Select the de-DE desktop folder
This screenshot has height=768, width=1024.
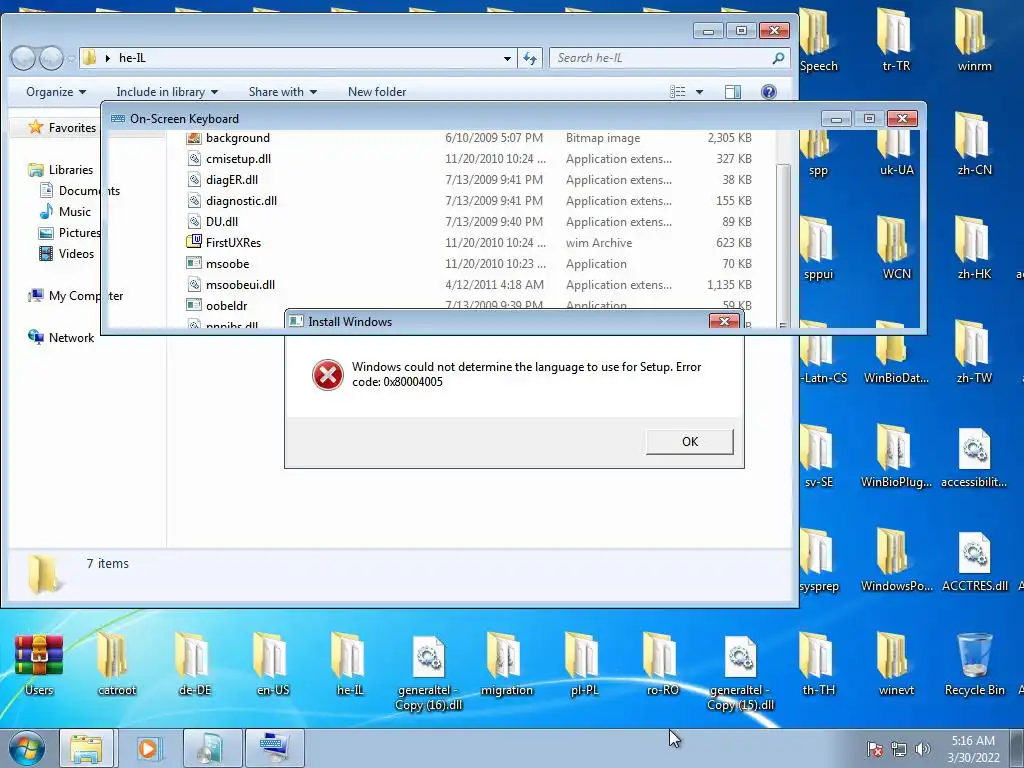[x=195, y=664]
